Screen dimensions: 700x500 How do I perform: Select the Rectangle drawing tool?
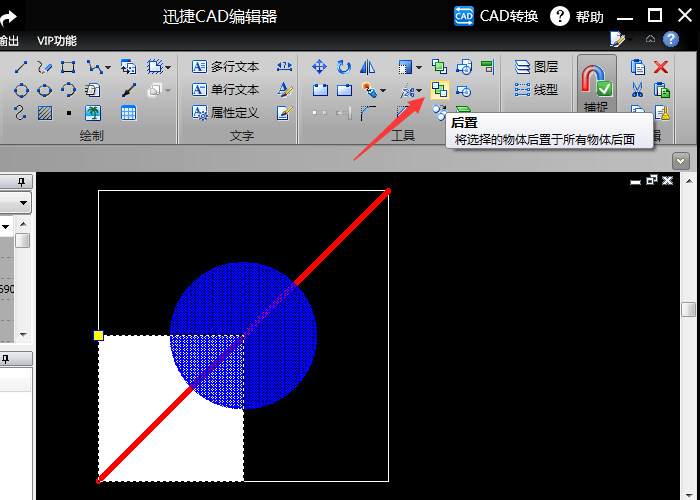(x=68, y=67)
